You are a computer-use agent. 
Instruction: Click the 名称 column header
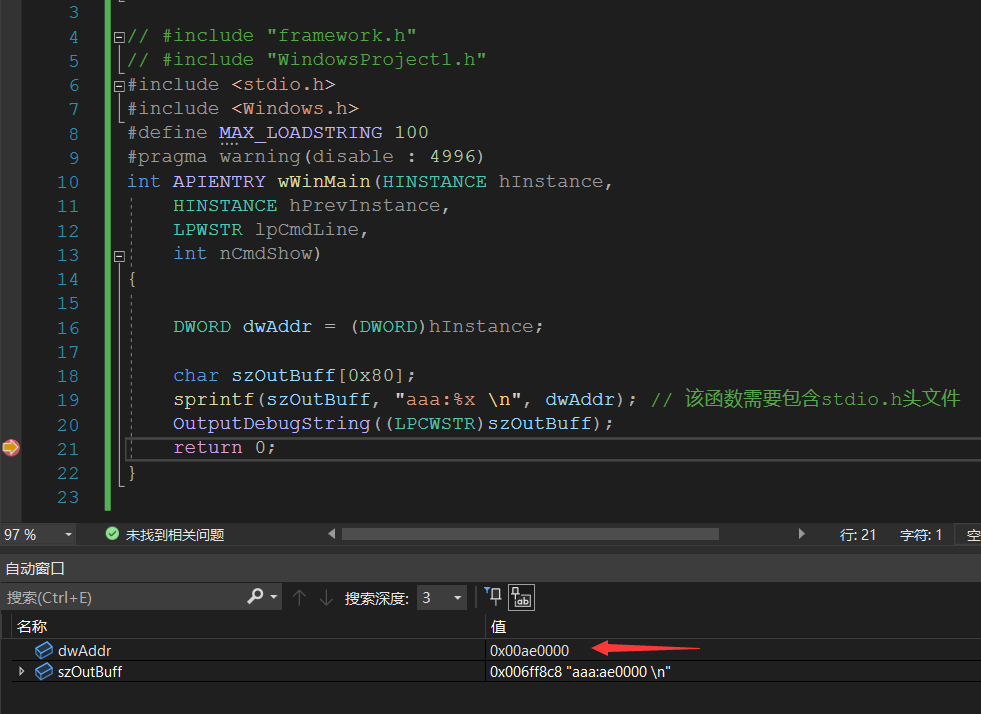coord(32,626)
